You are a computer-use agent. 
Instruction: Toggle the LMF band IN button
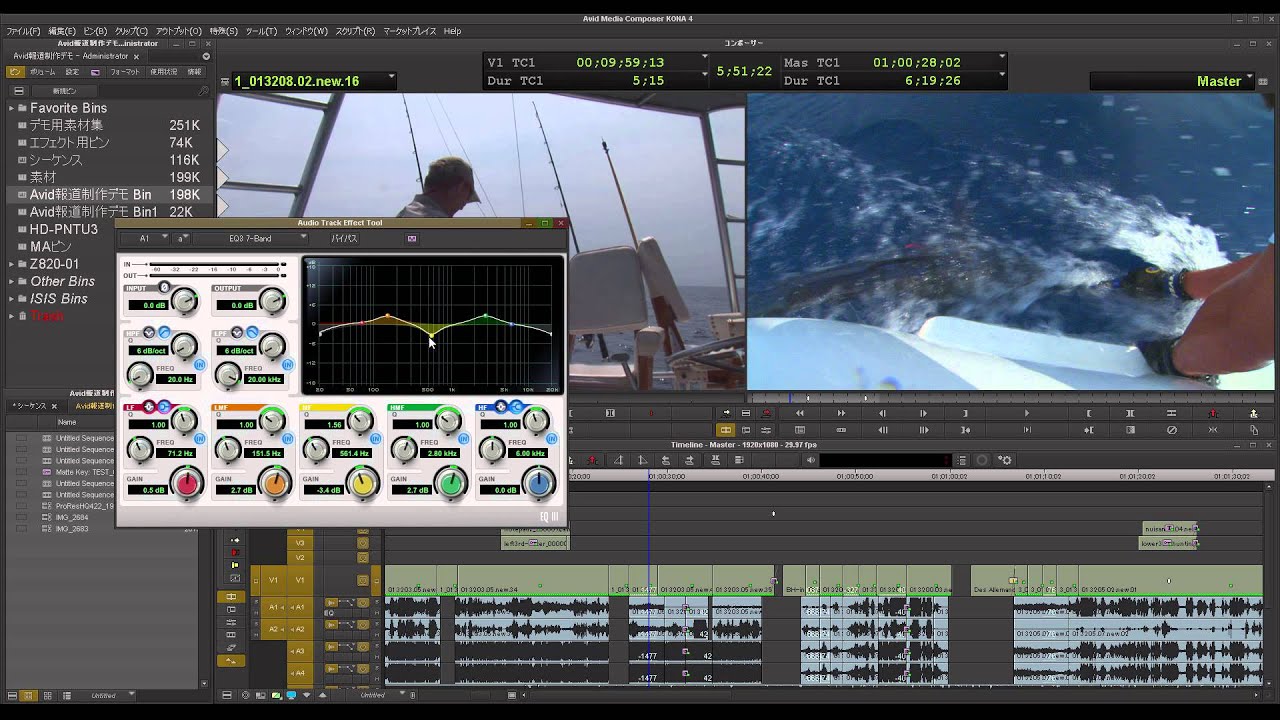tap(288, 439)
